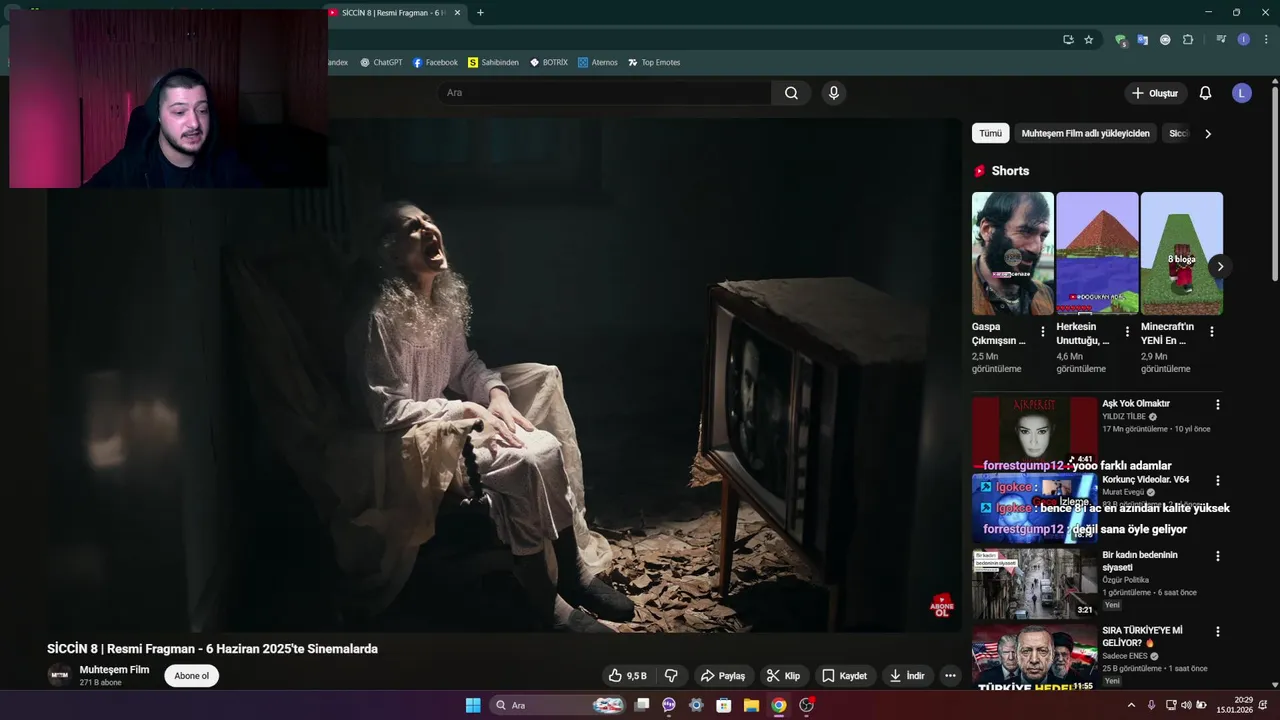1280x720 pixels.
Task: Select Muhteşem Film adlı yükleyiciden chip
Action: tap(1085, 133)
